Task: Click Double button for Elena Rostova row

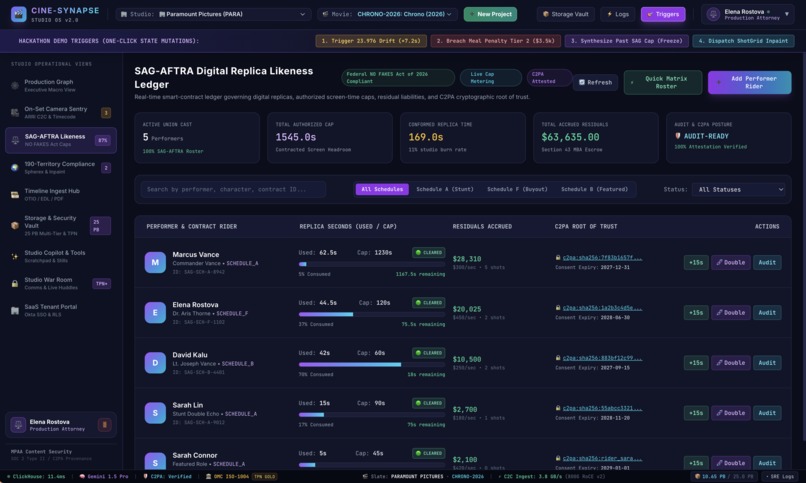Action: click(x=730, y=313)
